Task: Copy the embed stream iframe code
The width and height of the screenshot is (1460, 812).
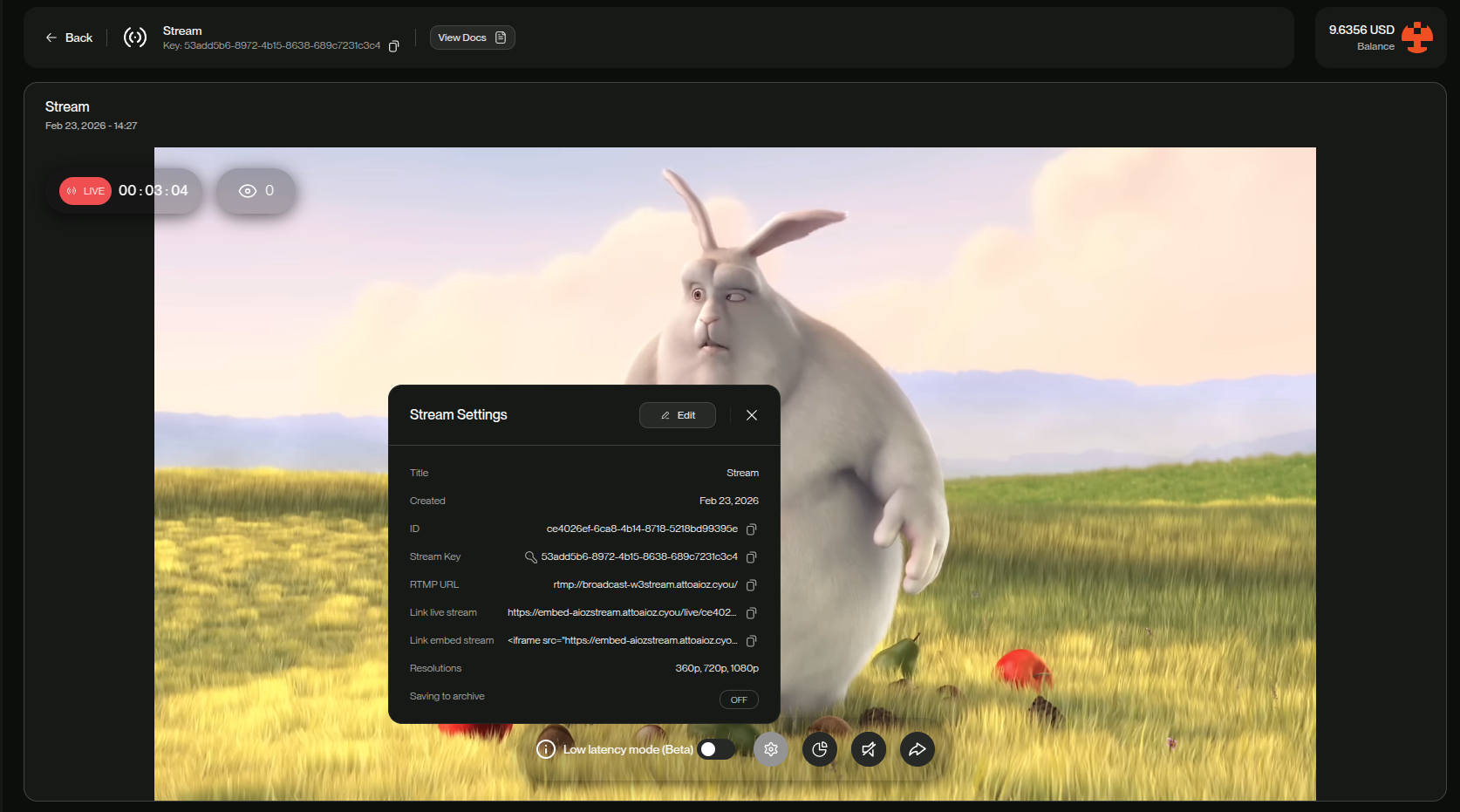Action: click(x=751, y=640)
